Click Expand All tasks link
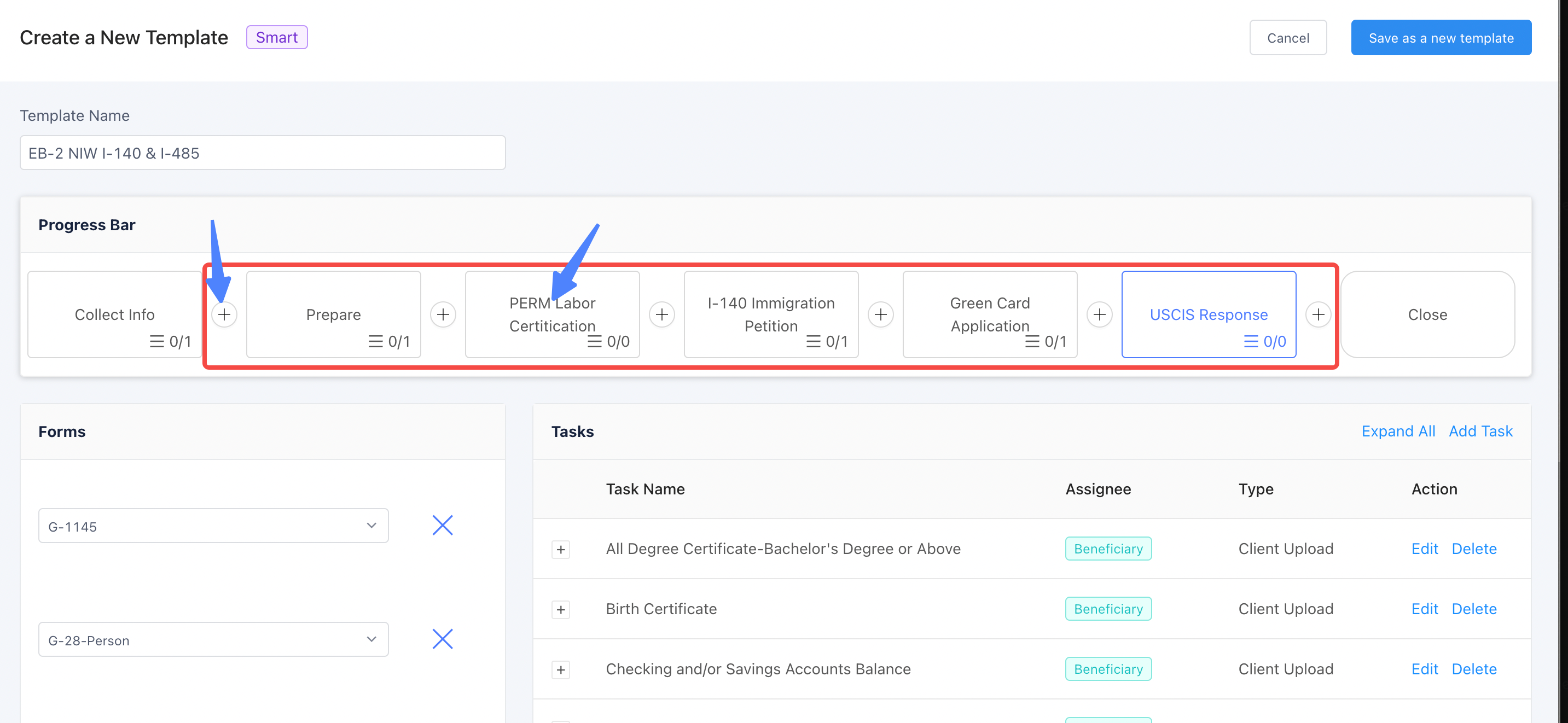The height and width of the screenshot is (723, 1568). [1398, 432]
